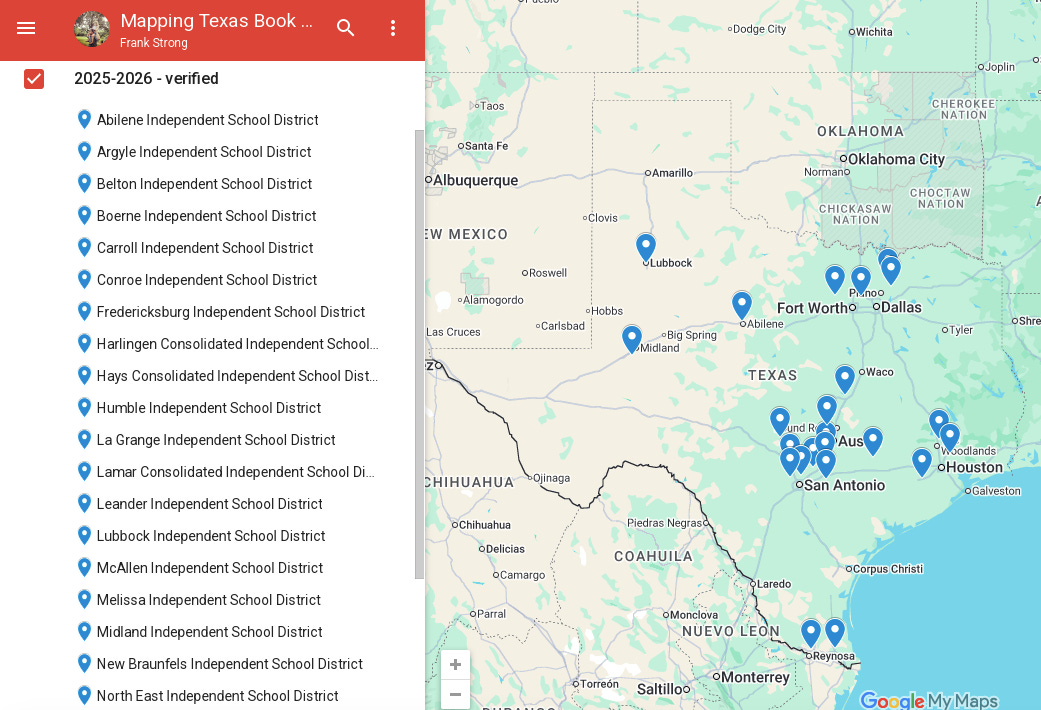Click pin icon beside Fredericksburg Independent School District
The width and height of the screenshot is (1041, 710).
click(84, 311)
